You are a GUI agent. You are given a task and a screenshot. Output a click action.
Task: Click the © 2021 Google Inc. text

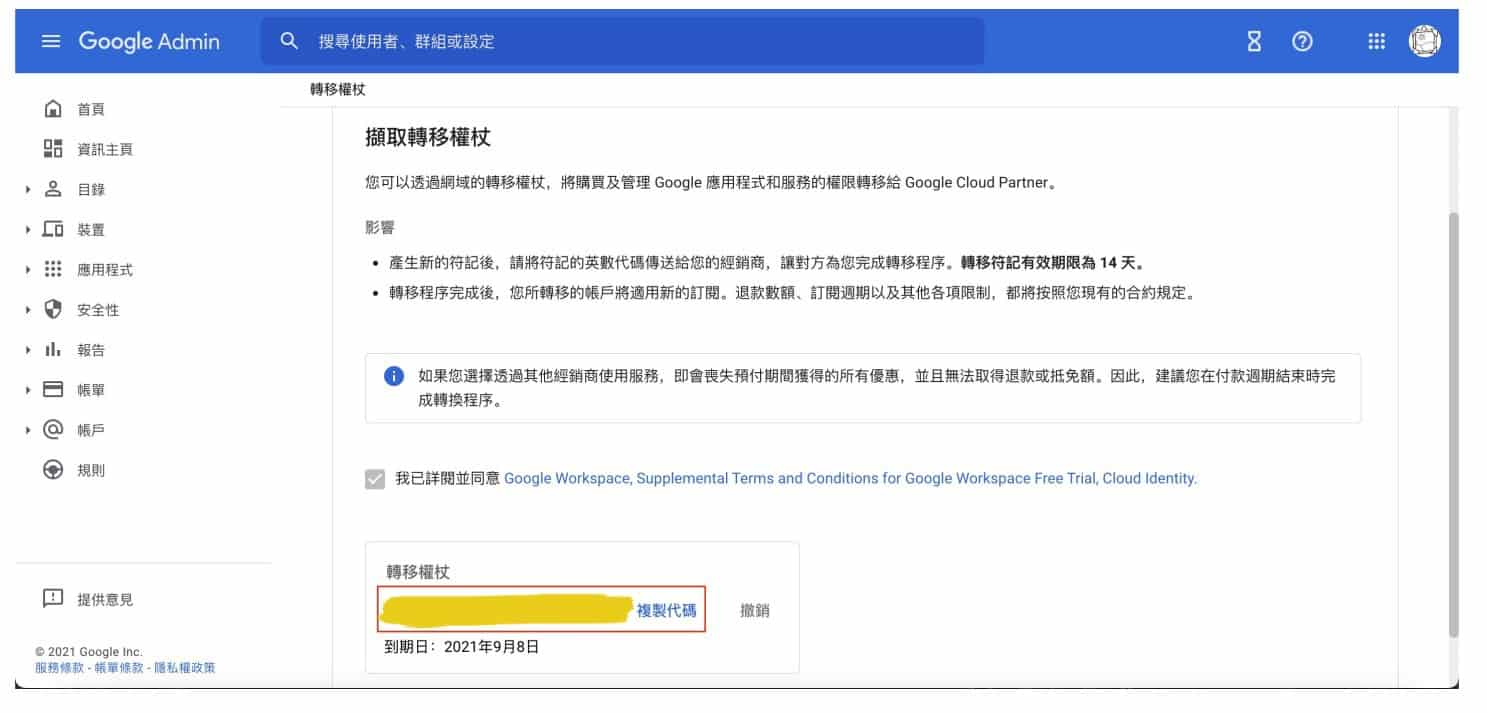[89, 651]
